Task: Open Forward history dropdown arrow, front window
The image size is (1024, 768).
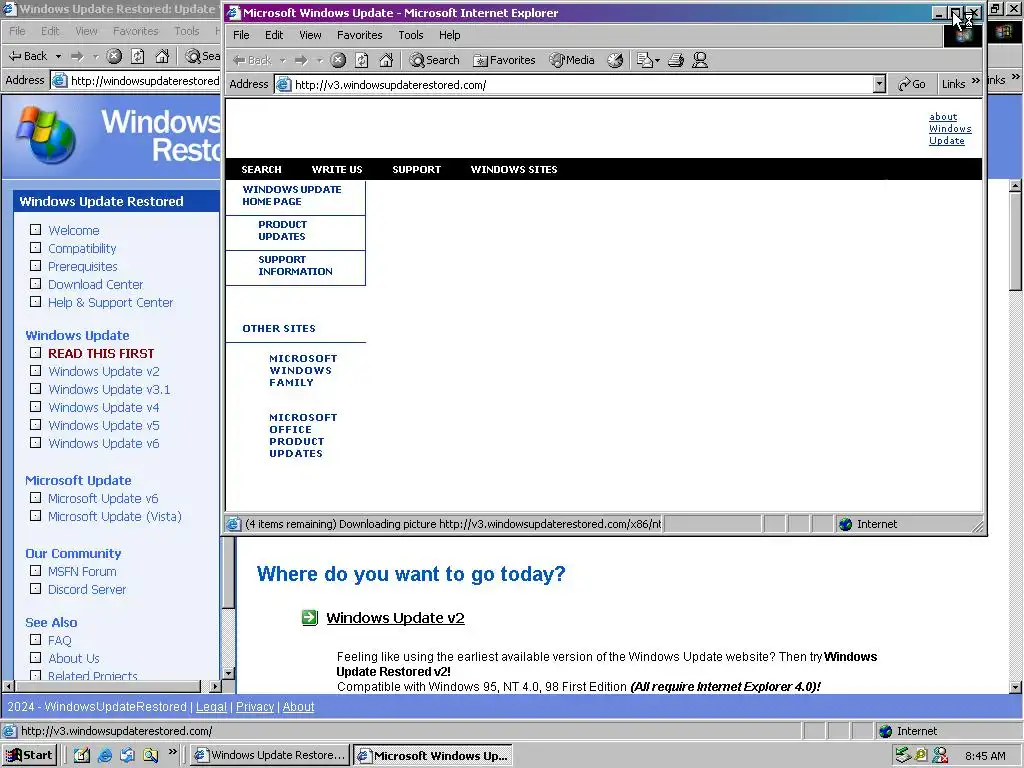Action: point(319,61)
